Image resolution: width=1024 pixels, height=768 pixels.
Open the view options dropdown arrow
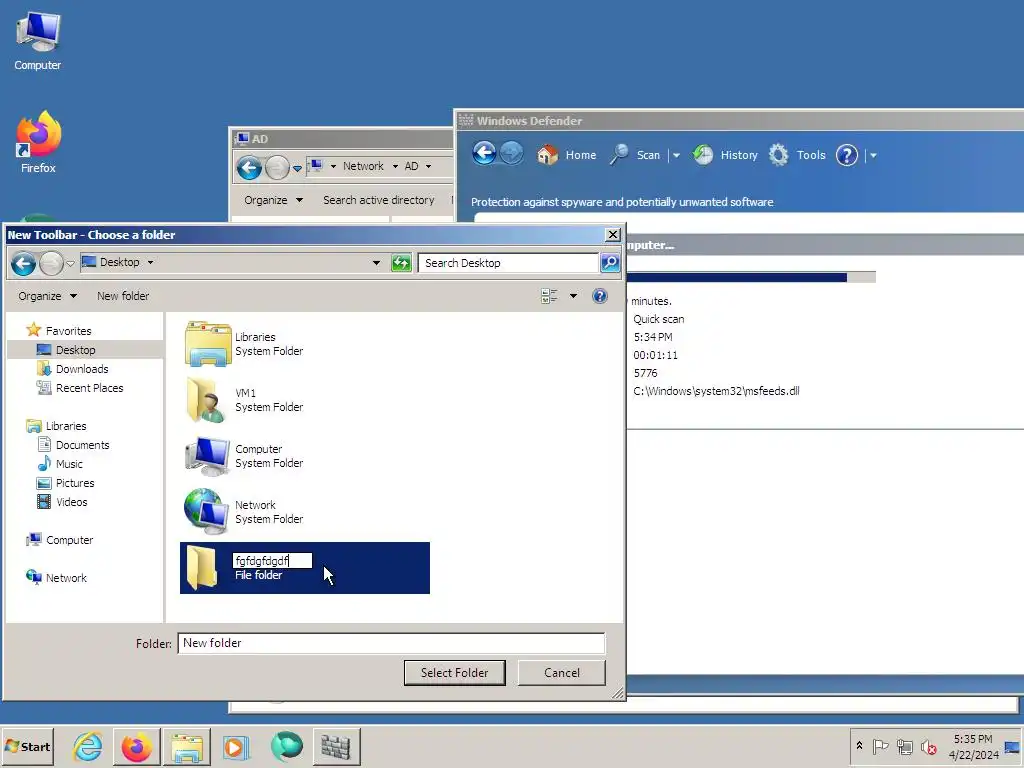[x=573, y=296]
